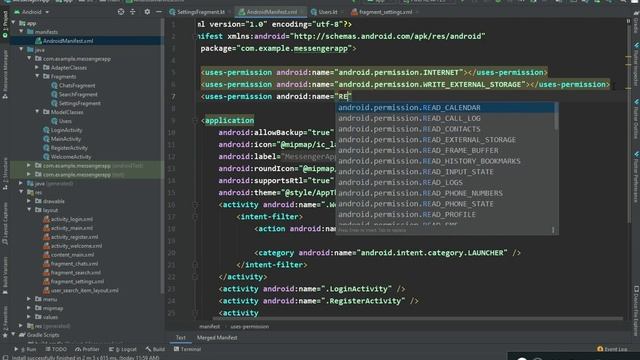Select the Text tab below the editor
The height and width of the screenshot is (360, 640).
coord(180,338)
